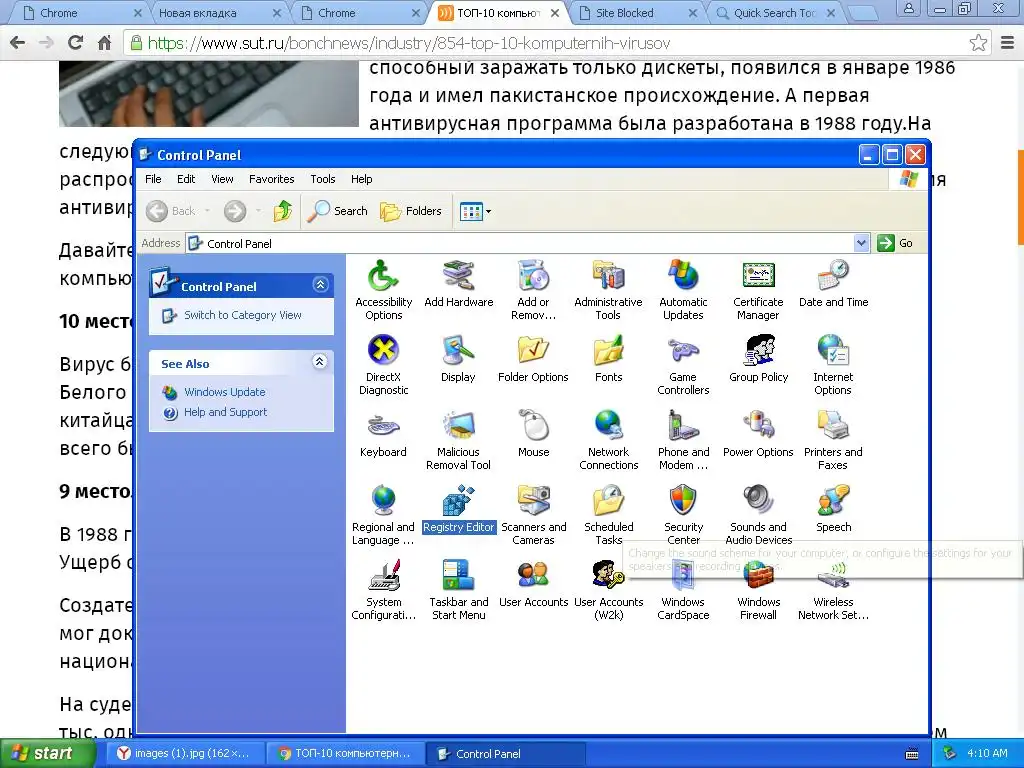Open Scanners and Cameras icon
This screenshot has width=1024, height=768.
[x=533, y=501]
